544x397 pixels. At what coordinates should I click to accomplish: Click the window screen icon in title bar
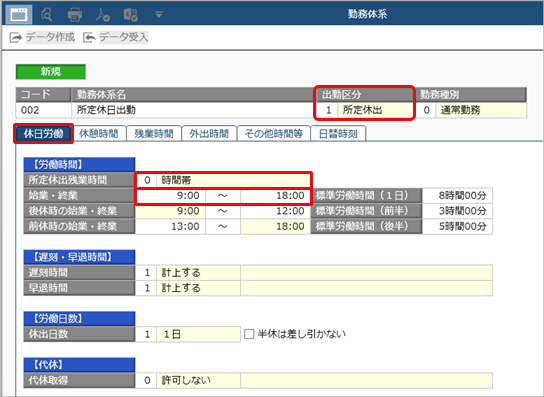coord(19,14)
